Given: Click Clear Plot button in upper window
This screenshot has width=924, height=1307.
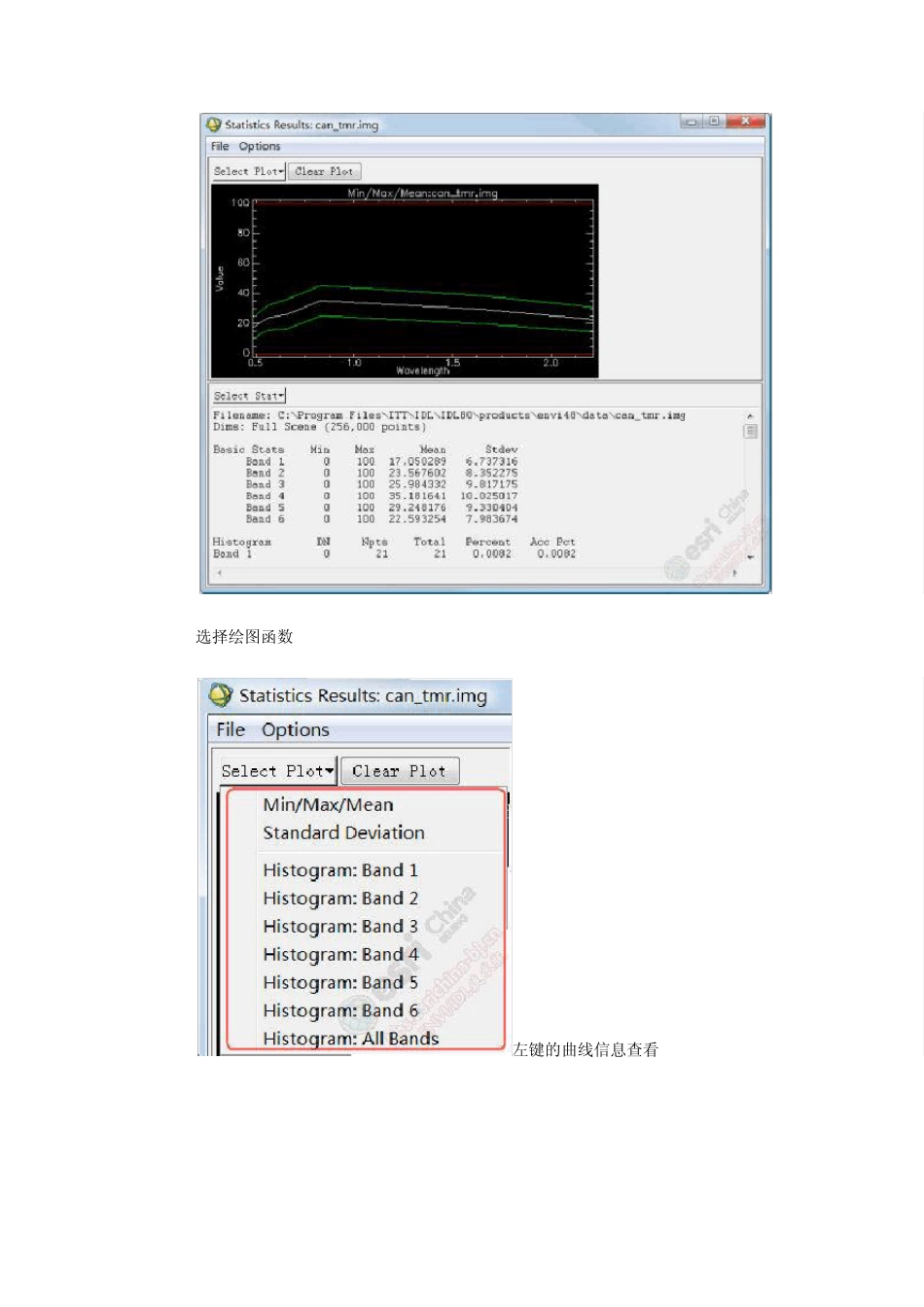Looking at the screenshot, I should (x=325, y=171).
